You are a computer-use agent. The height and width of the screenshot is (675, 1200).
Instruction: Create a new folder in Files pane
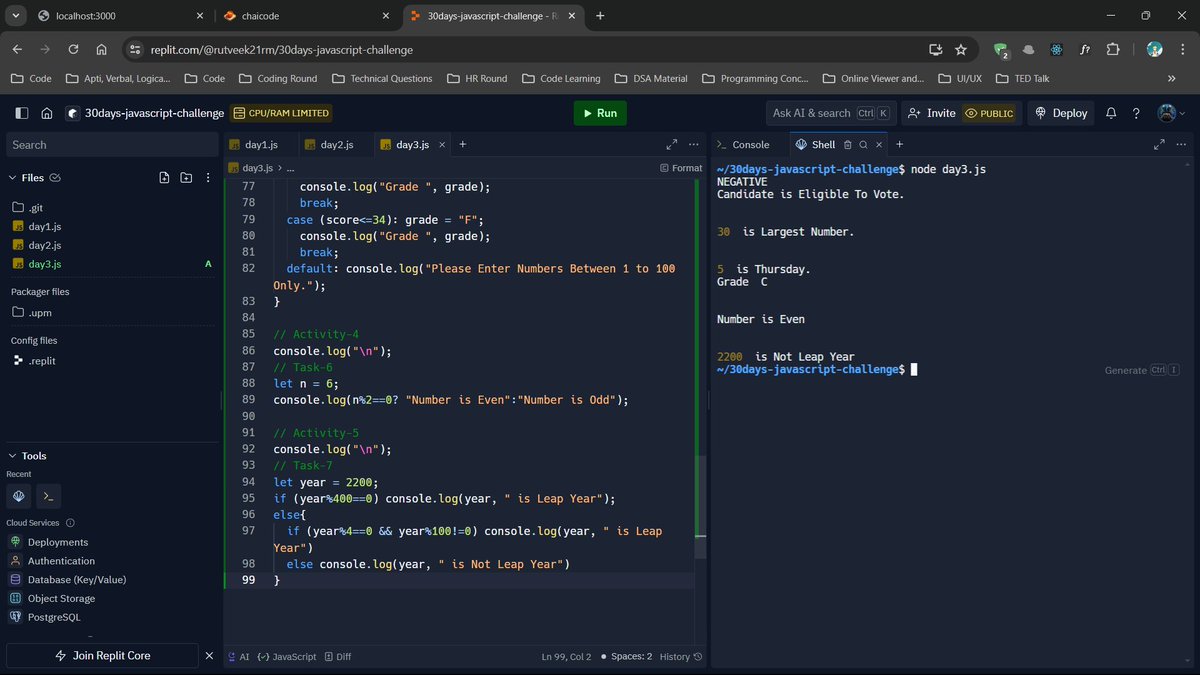pos(186,178)
